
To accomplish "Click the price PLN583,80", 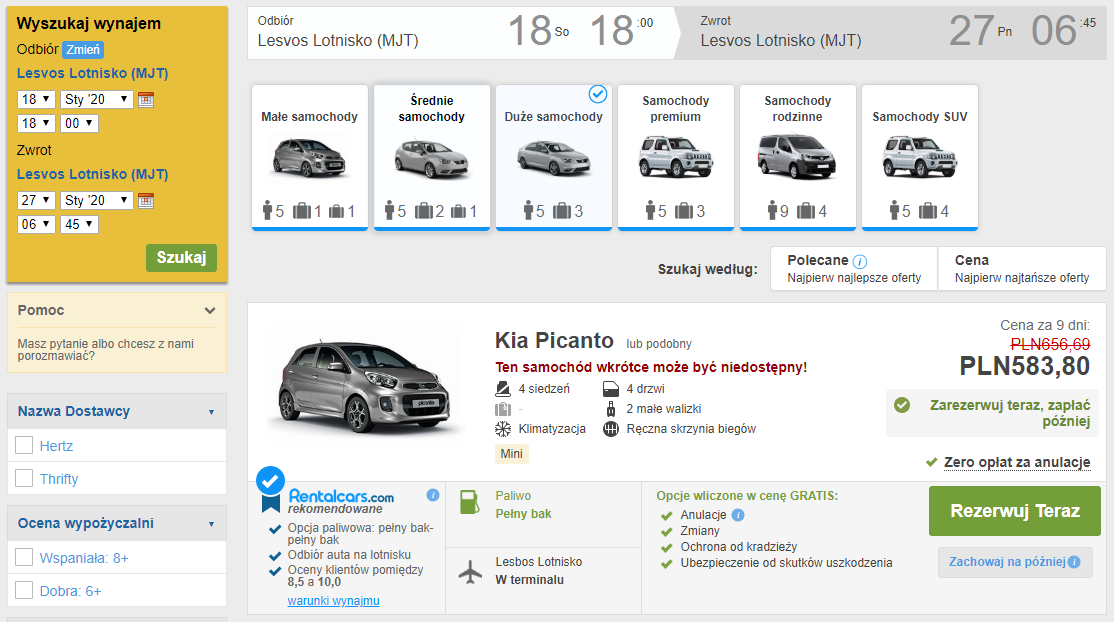I will click(1024, 366).
